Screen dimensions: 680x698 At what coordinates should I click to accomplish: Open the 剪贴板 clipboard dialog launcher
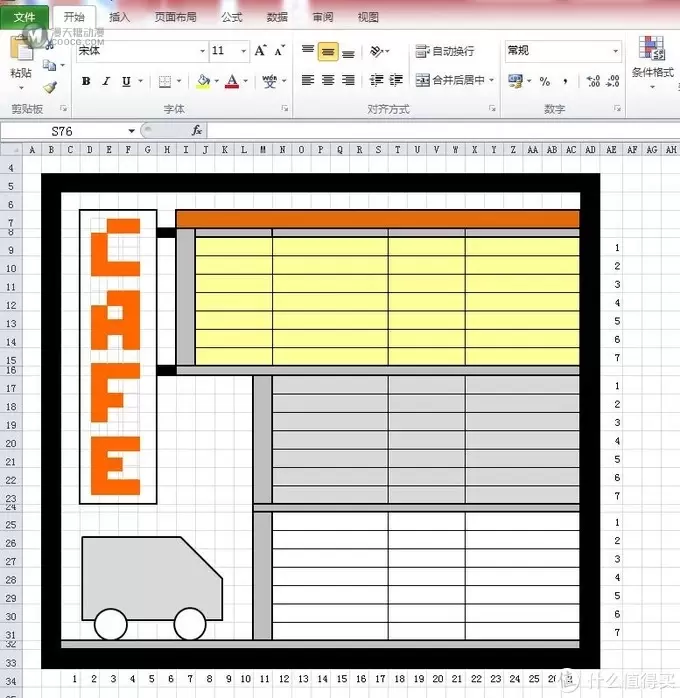(x=63, y=108)
